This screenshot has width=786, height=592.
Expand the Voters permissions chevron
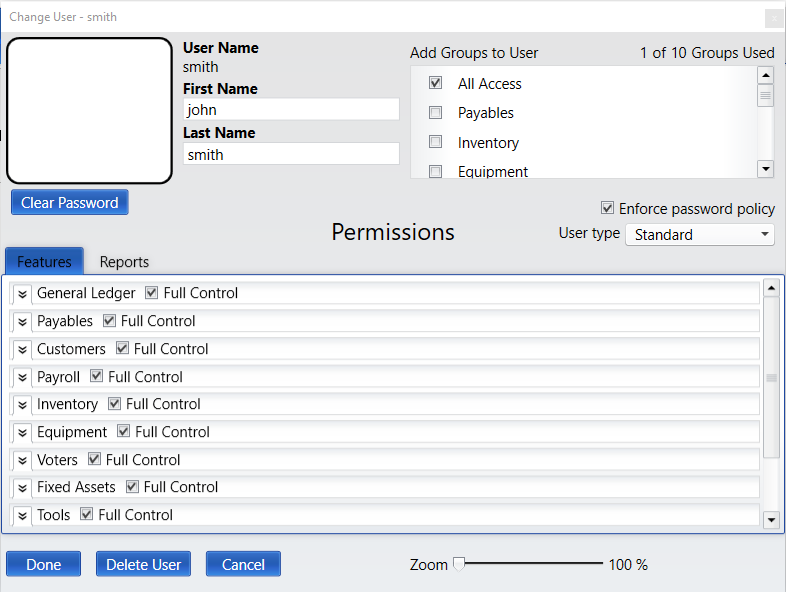pos(22,460)
